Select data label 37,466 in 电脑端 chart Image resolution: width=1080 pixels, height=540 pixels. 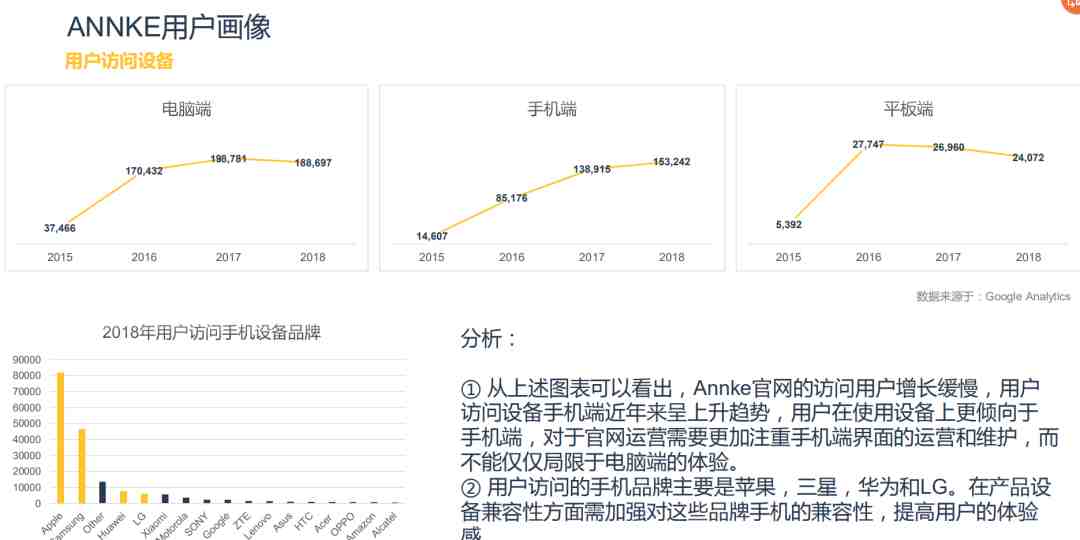(x=59, y=228)
